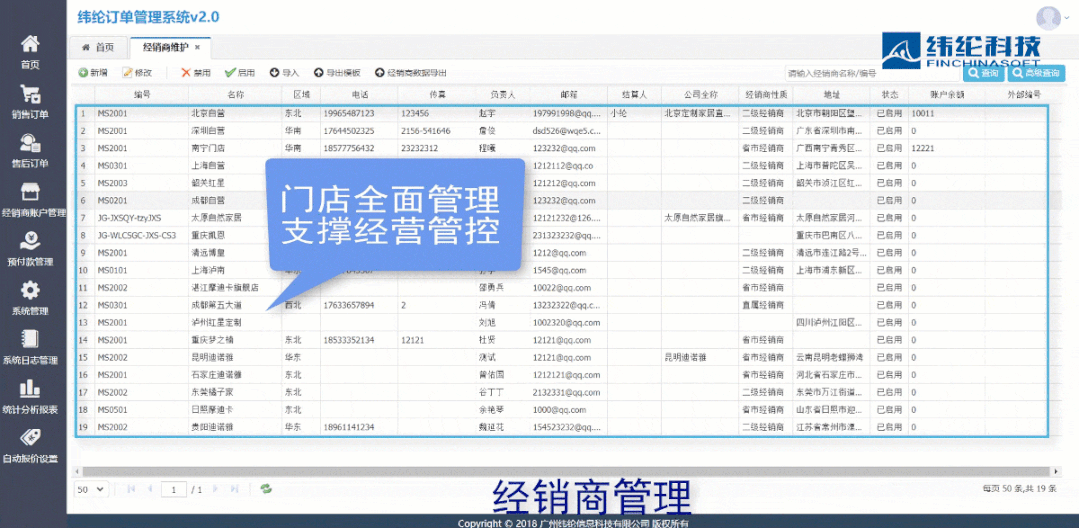Click the 经销商性质 column header
1079x528 pixels.
[766, 95]
